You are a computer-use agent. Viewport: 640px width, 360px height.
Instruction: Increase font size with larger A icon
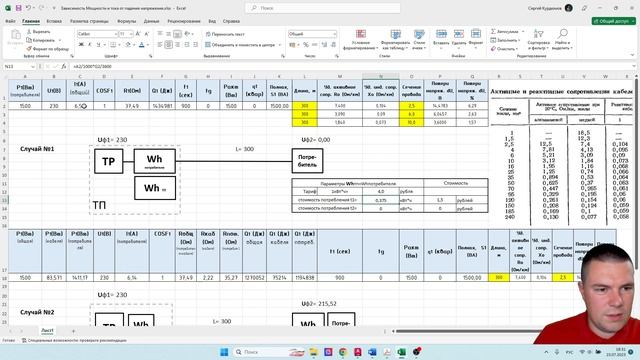[x=138, y=34]
